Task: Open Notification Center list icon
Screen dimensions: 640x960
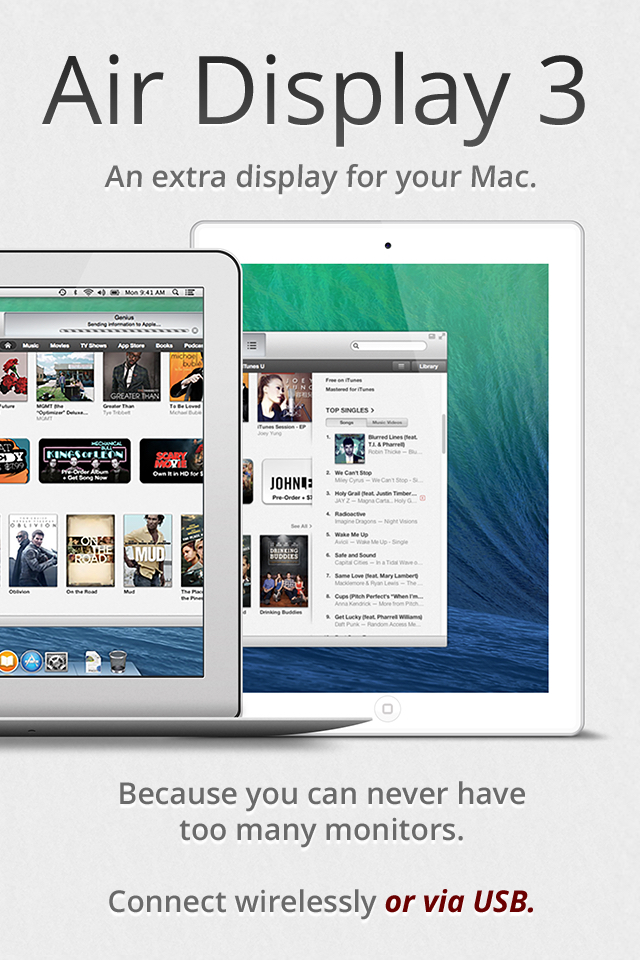Action: coord(190,293)
